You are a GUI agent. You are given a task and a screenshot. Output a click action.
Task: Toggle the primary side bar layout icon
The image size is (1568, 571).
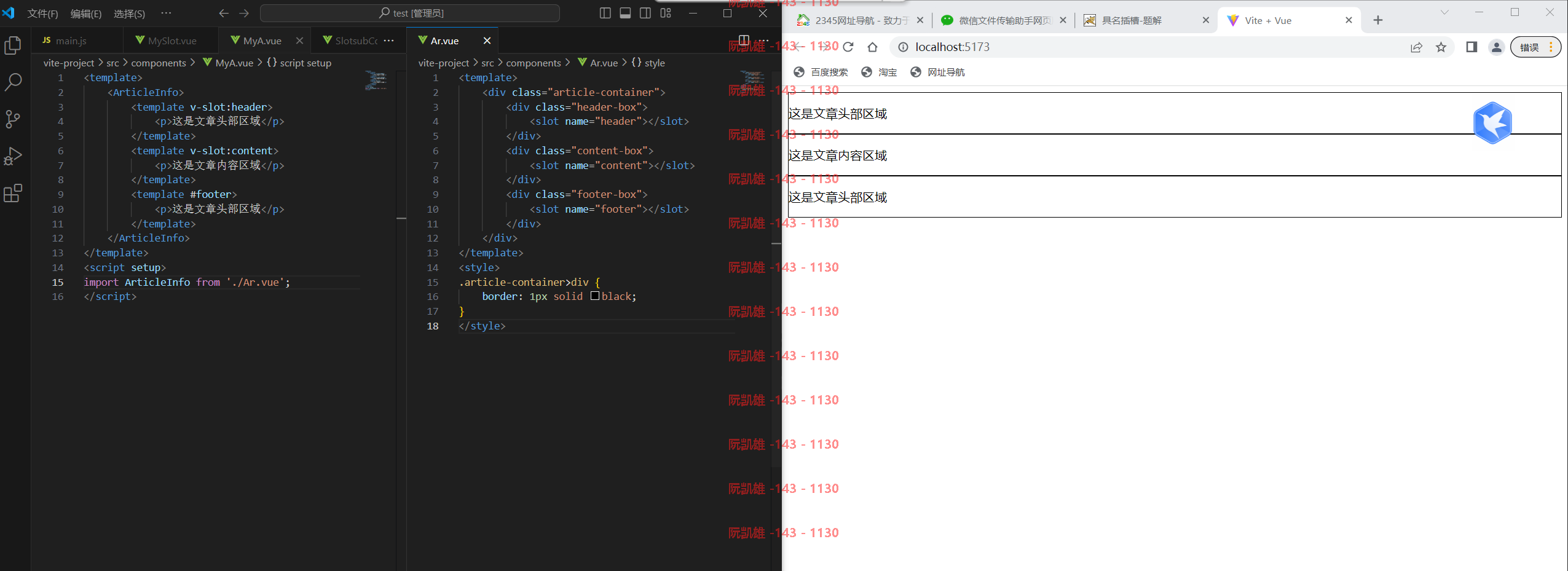pos(605,13)
